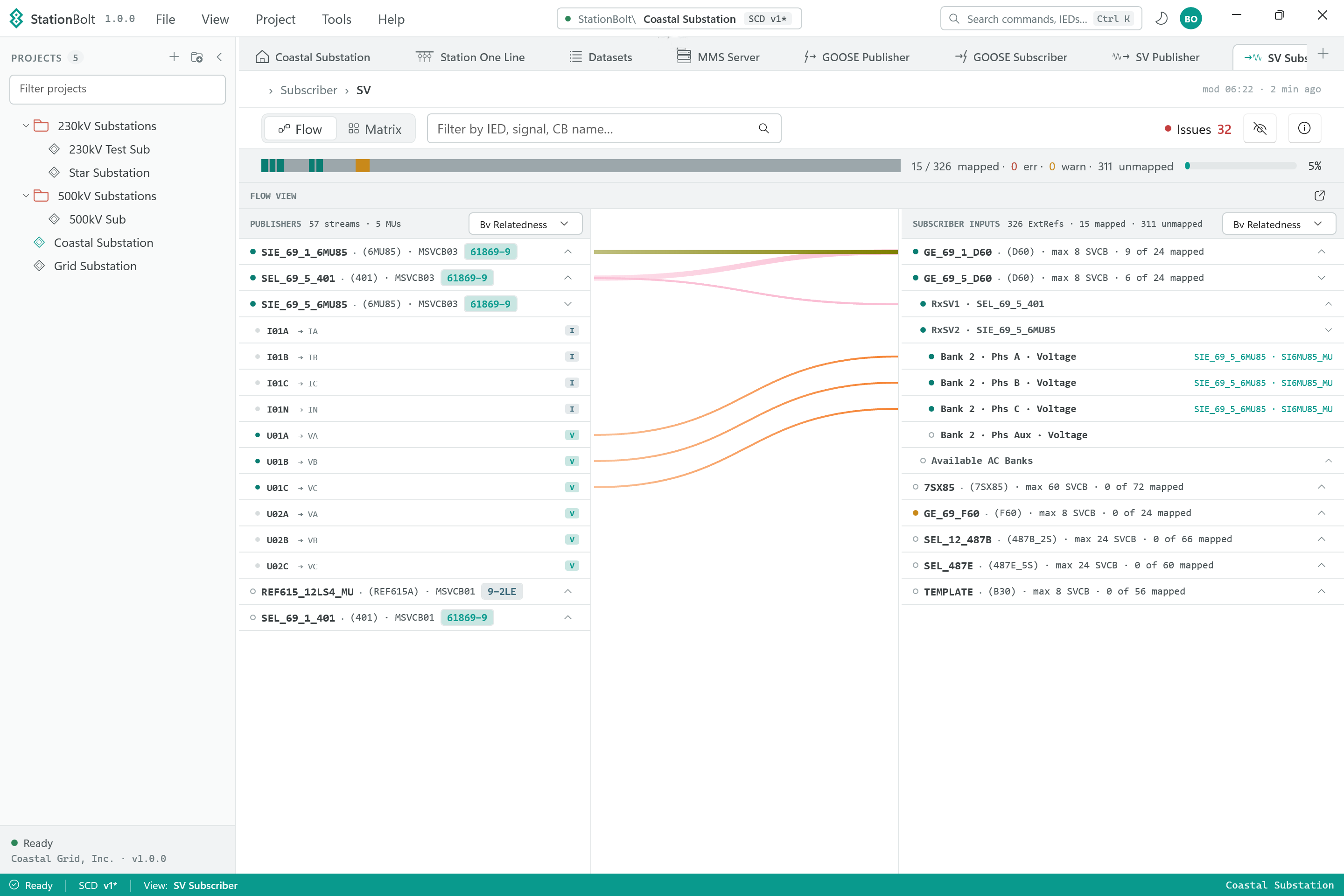
Task: Collapse GE_69_5_D60 subscriber row
Action: [1322, 278]
